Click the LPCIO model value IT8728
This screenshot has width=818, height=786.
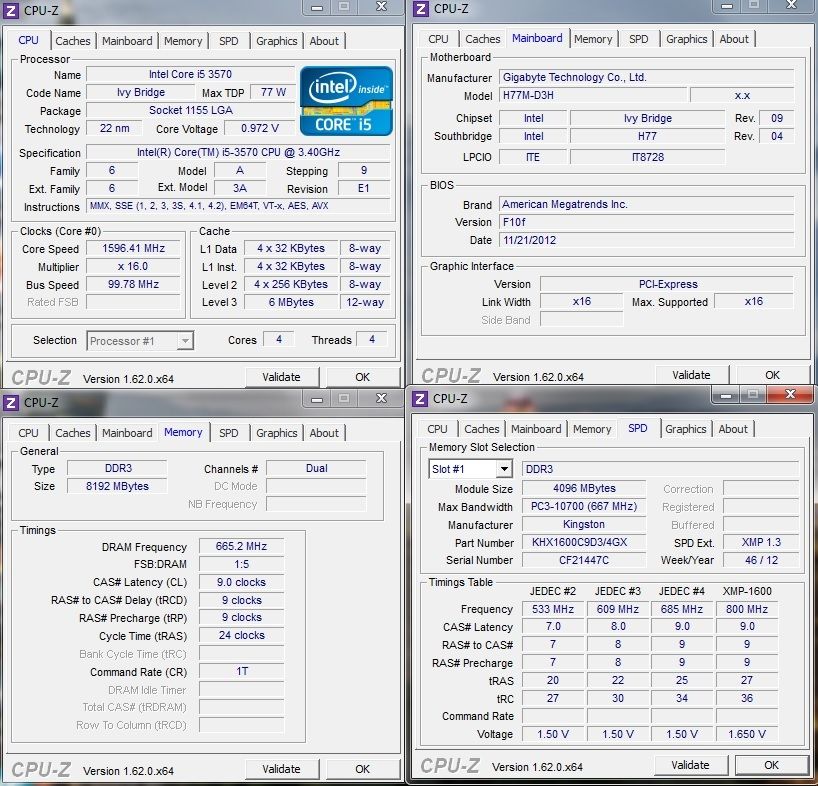click(x=647, y=157)
